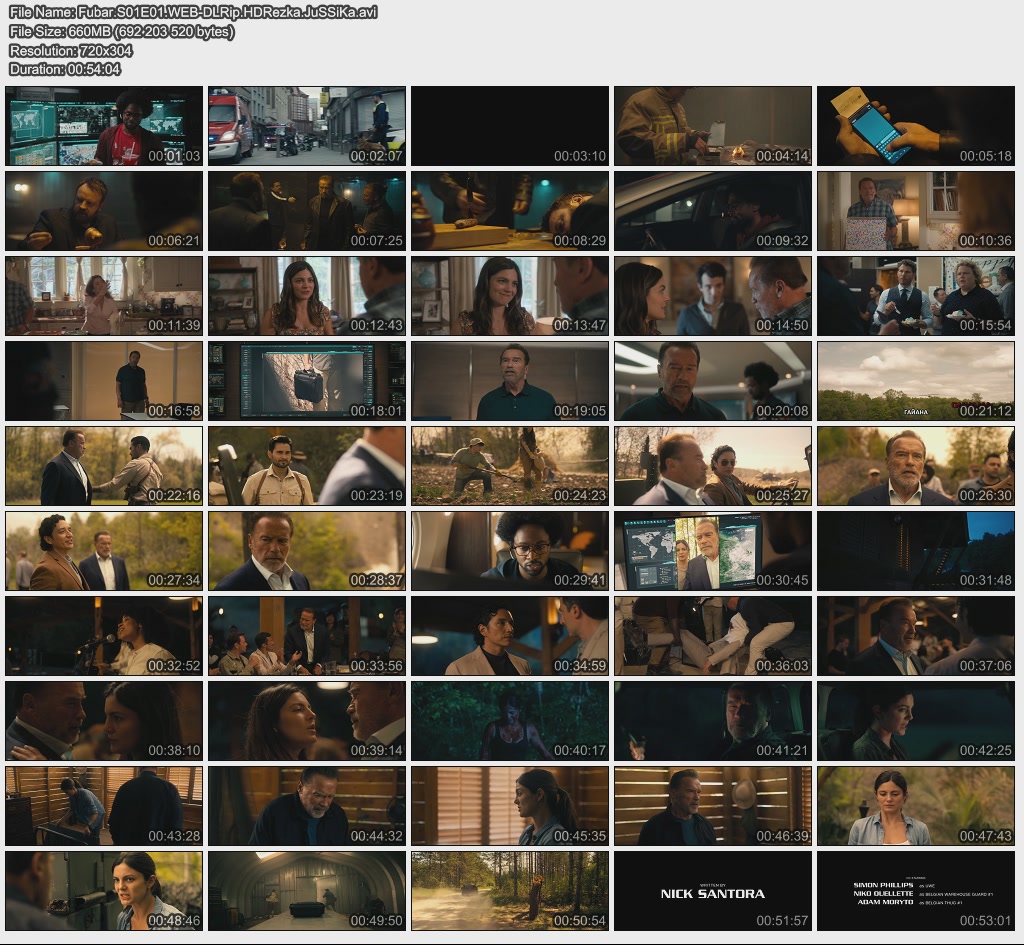Pick the thumbnail timestamped 00:36:03

[x=713, y=636]
